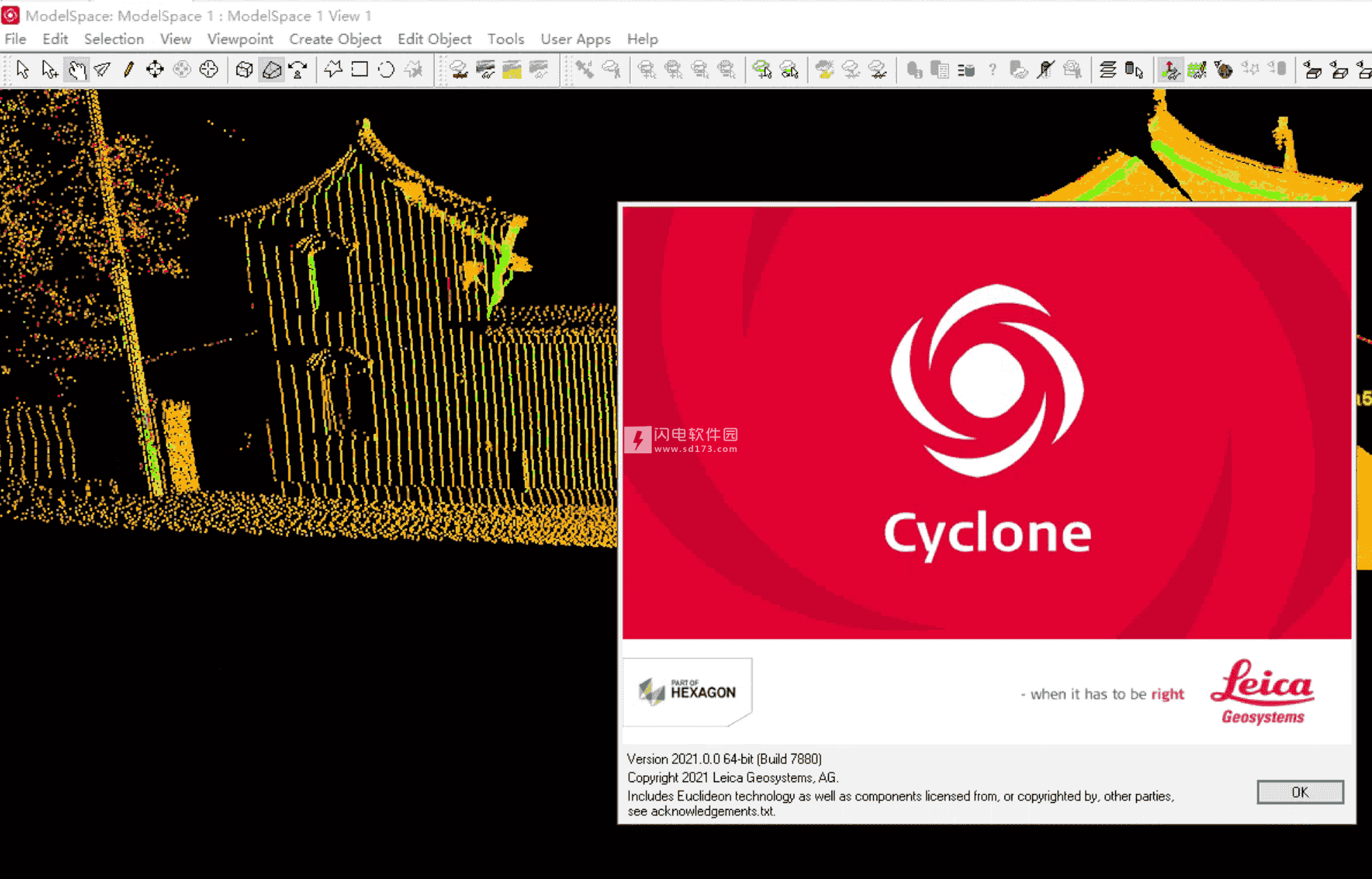This screenshot has height=879, width=1372.
Task: Click the rotate-about-viewer icon
Action: pyautogui.click(x=298, y=70)
